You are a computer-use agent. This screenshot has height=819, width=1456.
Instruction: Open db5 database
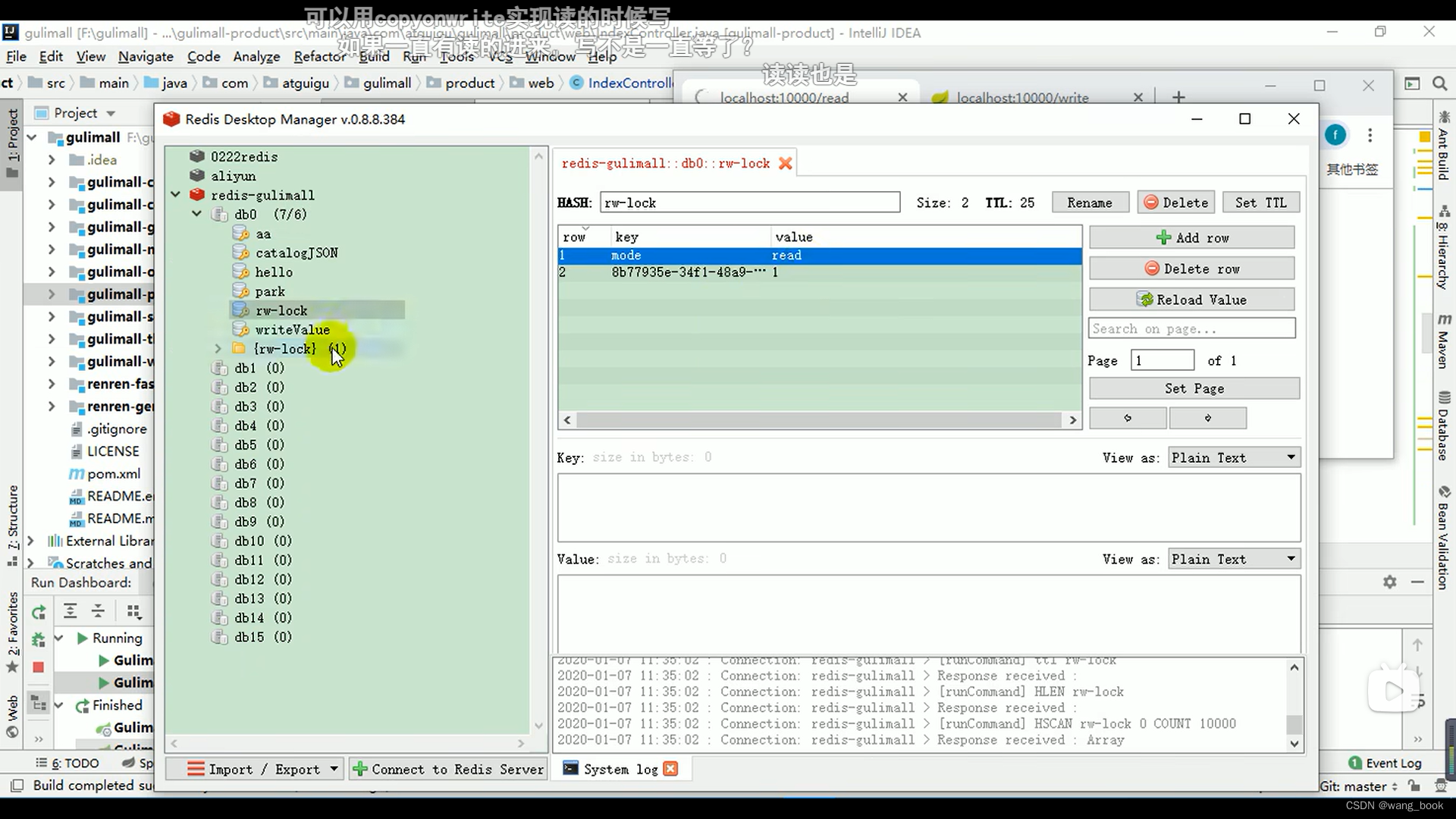259,445
